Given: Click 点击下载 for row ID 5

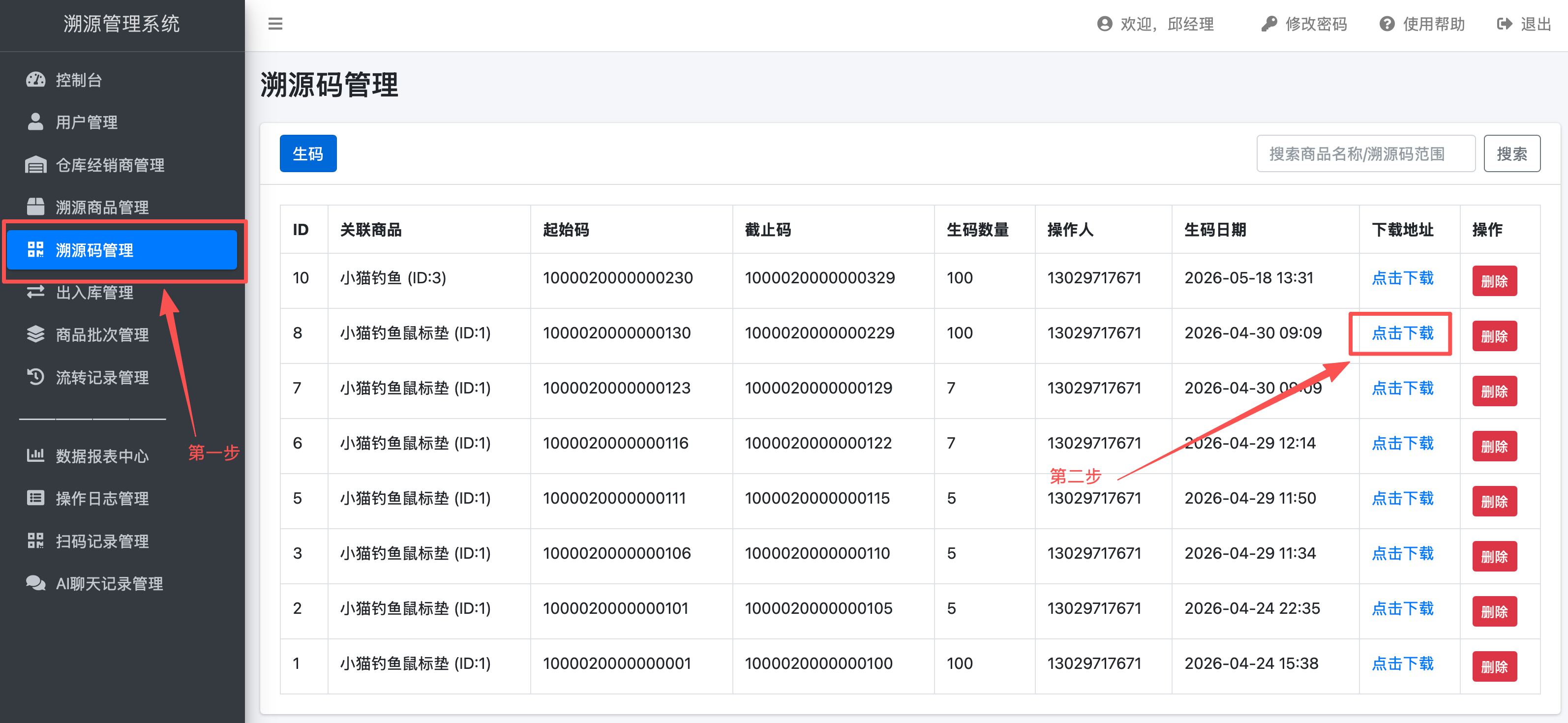Looking at the screenshot, I should (1402, 498).
